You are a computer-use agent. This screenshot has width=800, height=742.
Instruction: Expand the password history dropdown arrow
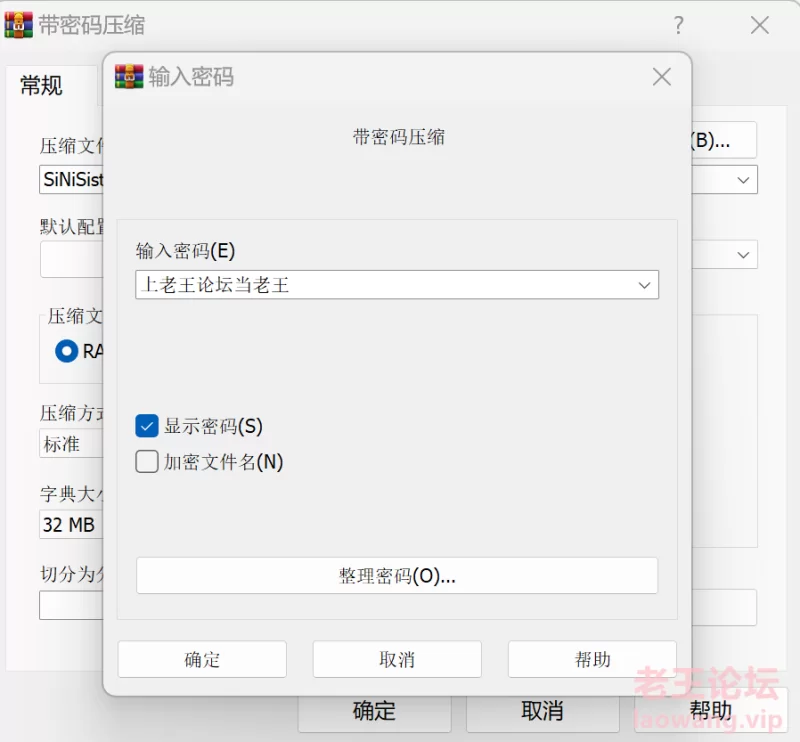pos(644,286)
